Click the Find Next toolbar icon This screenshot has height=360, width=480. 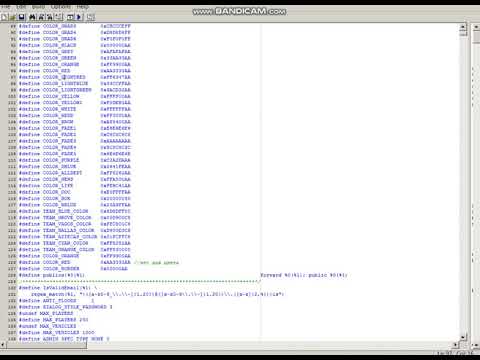(41, 17)
